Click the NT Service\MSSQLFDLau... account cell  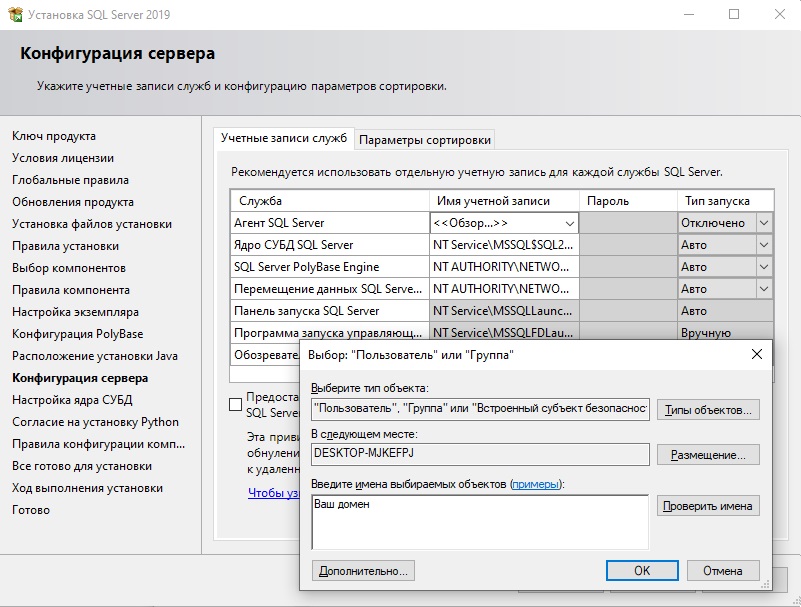click(504, 332)
